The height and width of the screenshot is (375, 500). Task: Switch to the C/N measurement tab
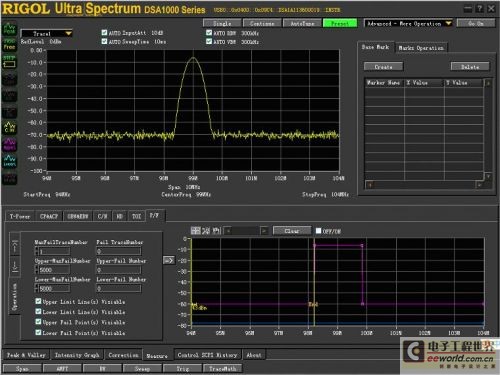pyautogui.click(x=102, y=216)
